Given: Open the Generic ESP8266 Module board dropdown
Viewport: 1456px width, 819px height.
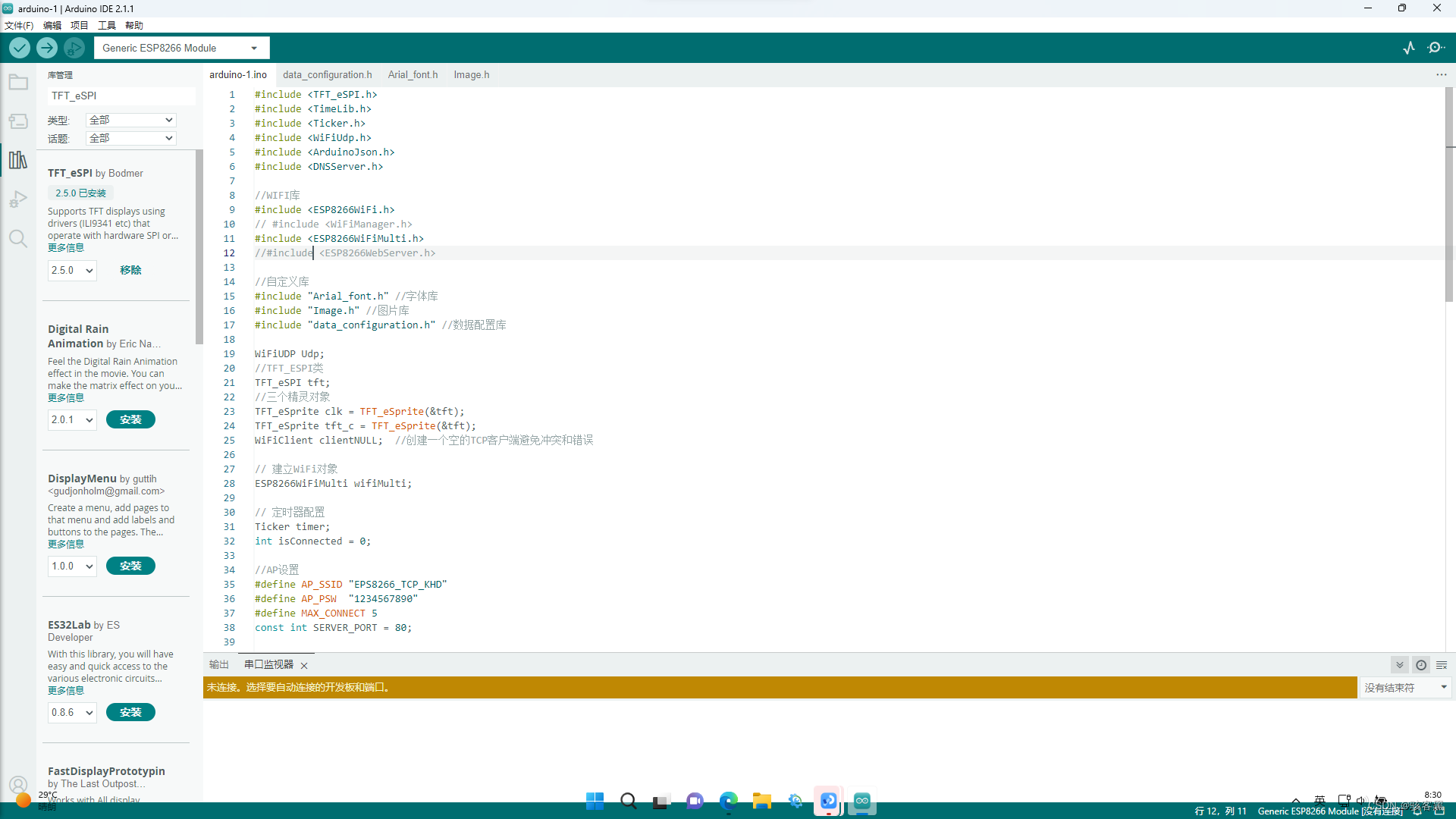Looking at the screenshot, I should click(181, 48).
